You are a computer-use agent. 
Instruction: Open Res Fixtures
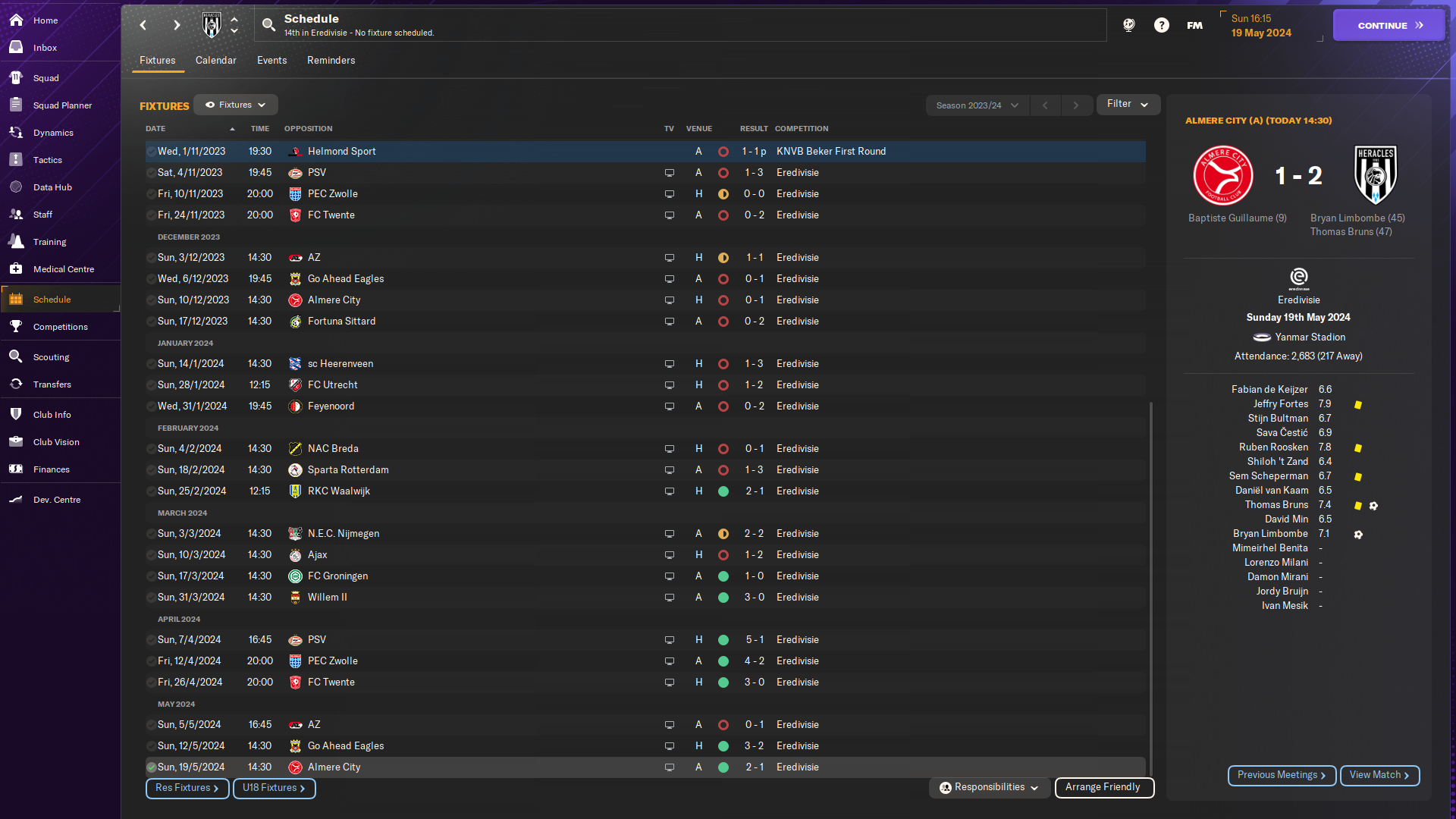(187, 788)
